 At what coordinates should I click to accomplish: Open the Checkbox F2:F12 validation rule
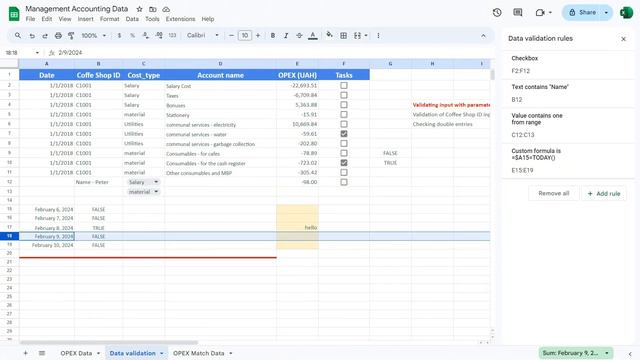568,64
